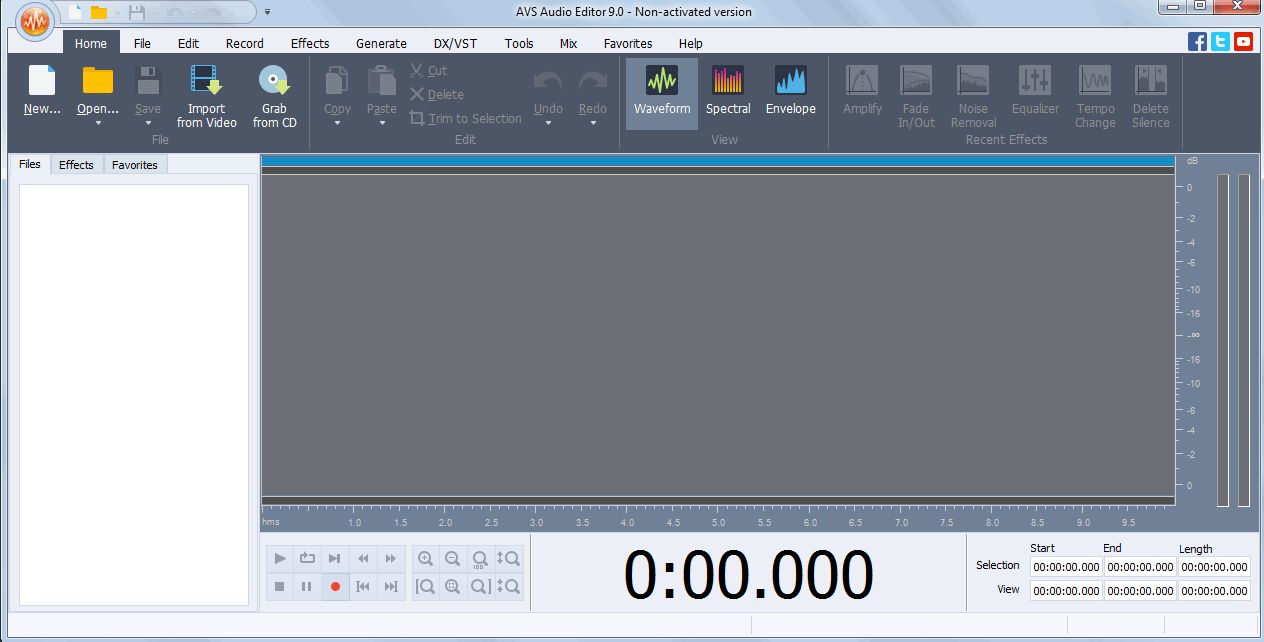Expand the Save button dropdown arrow
Viewport: 1264px width, 642px height.
(148, 123)
